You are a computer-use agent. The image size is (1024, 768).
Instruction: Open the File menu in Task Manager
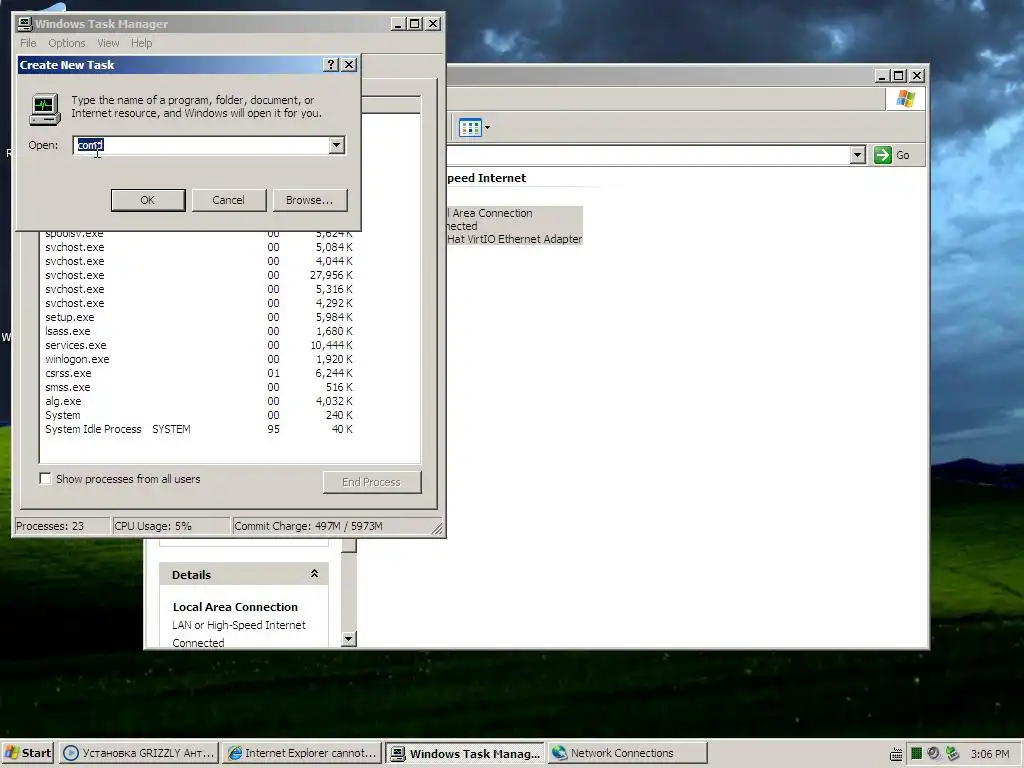28,43
